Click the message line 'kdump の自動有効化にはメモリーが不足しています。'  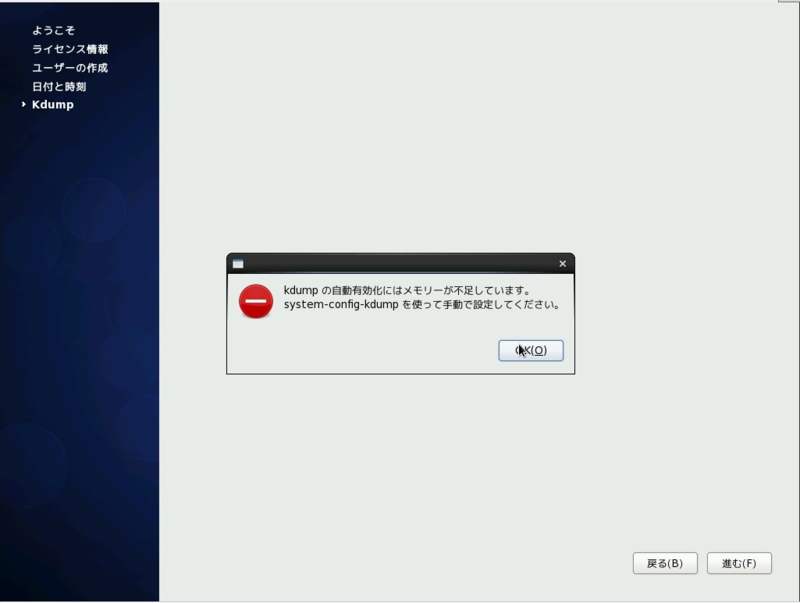408,290
